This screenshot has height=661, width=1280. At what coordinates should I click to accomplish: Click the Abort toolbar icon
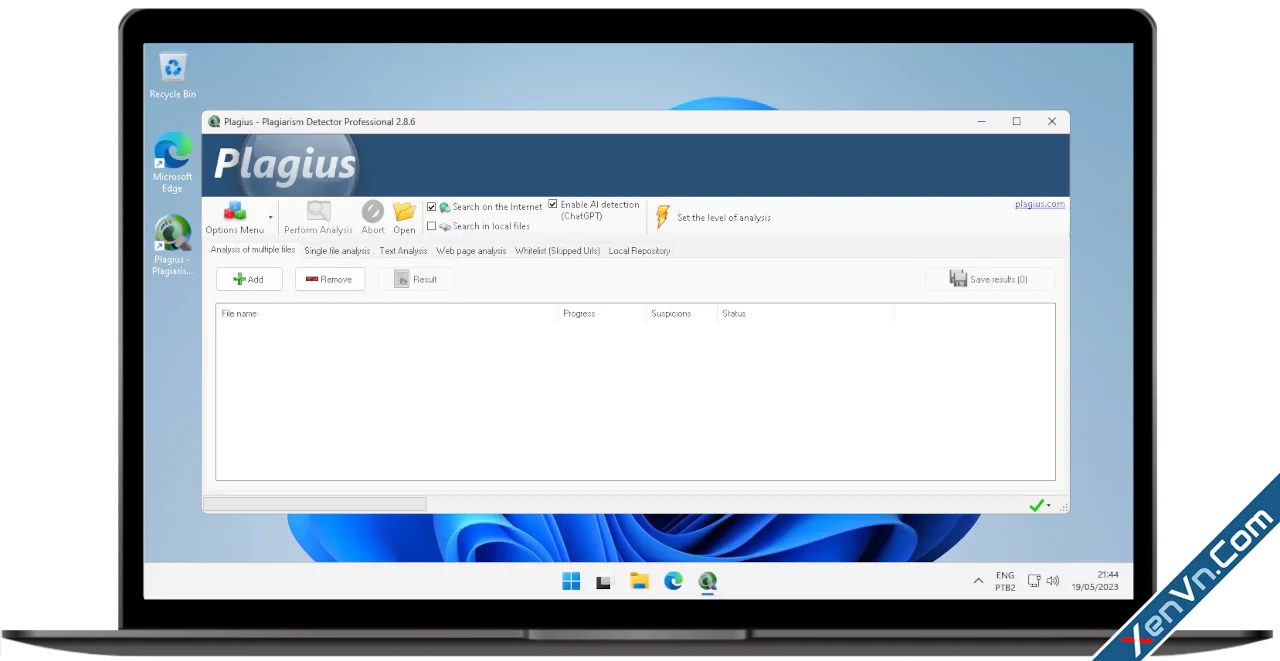(372, 211)
